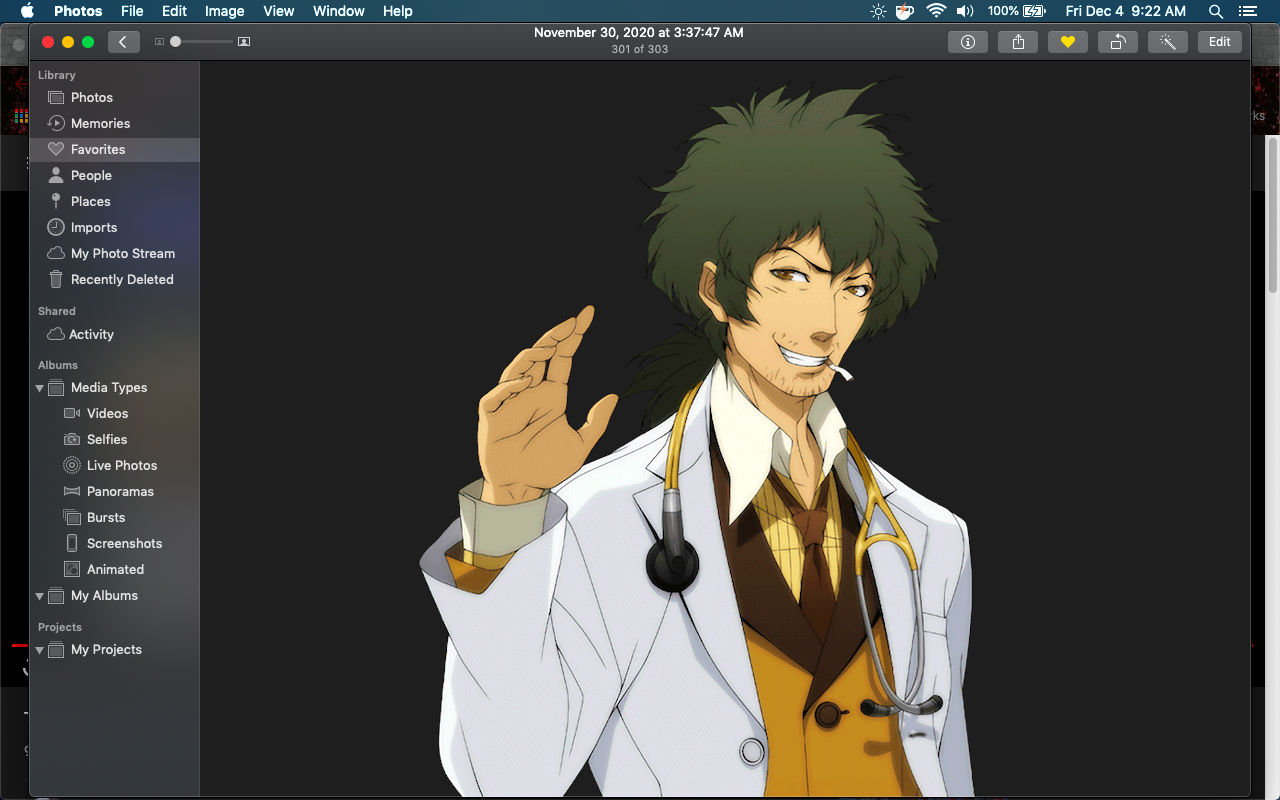The width and height of the screenshot is (1280, 800).
Task: Apply Auto Enhance with the magic wand
Action: click(1168, 42)
